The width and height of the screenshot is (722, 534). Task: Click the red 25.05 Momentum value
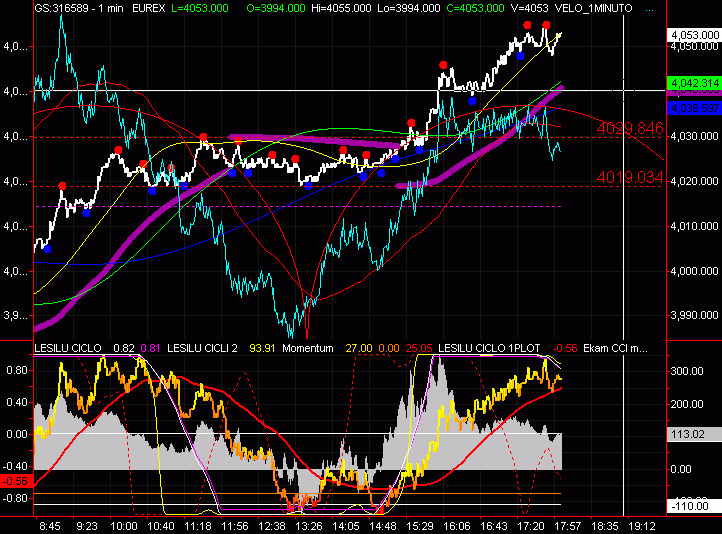[x=419, y=348]
